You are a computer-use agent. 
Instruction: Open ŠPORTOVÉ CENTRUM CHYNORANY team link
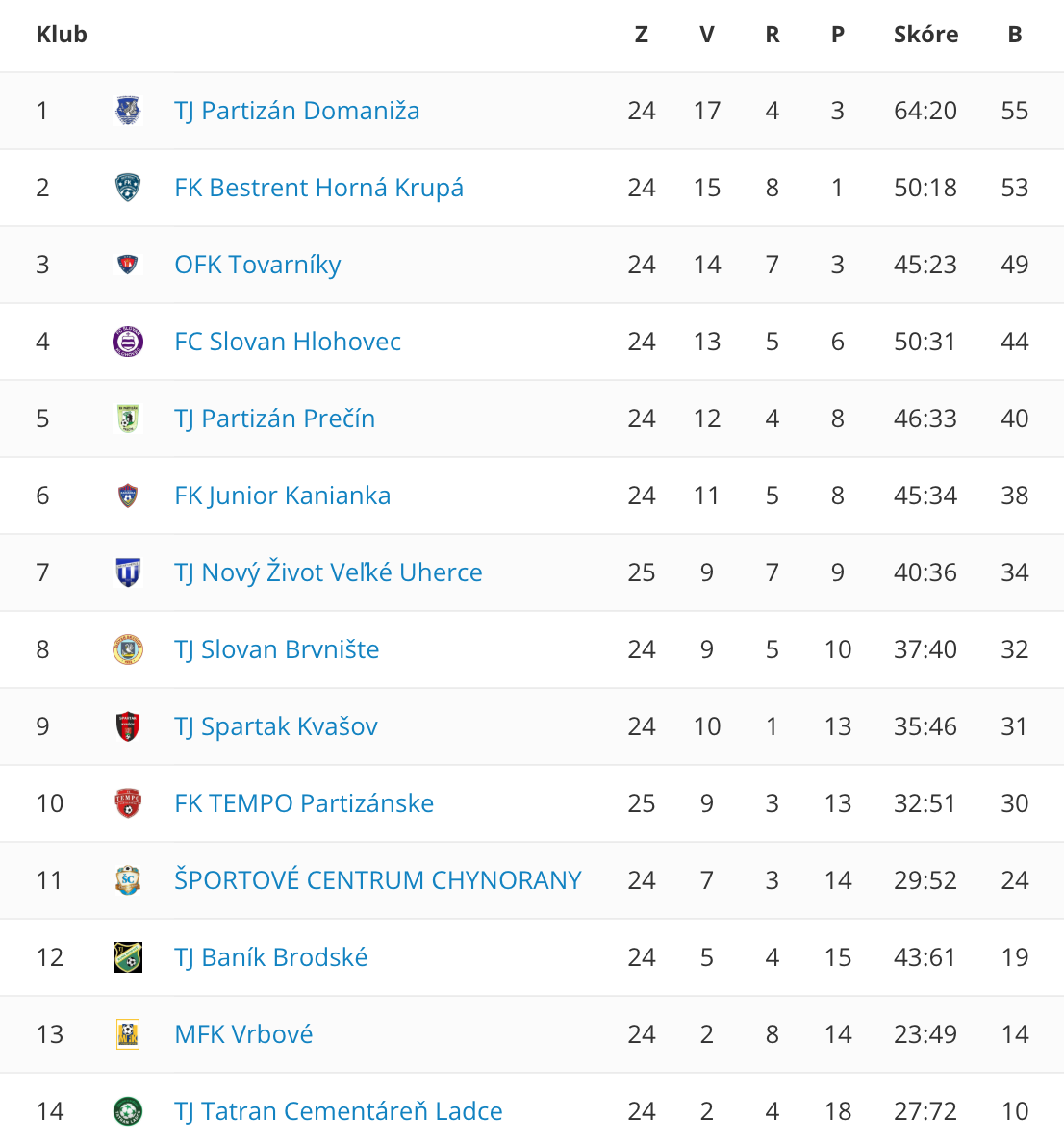point(378,879)
